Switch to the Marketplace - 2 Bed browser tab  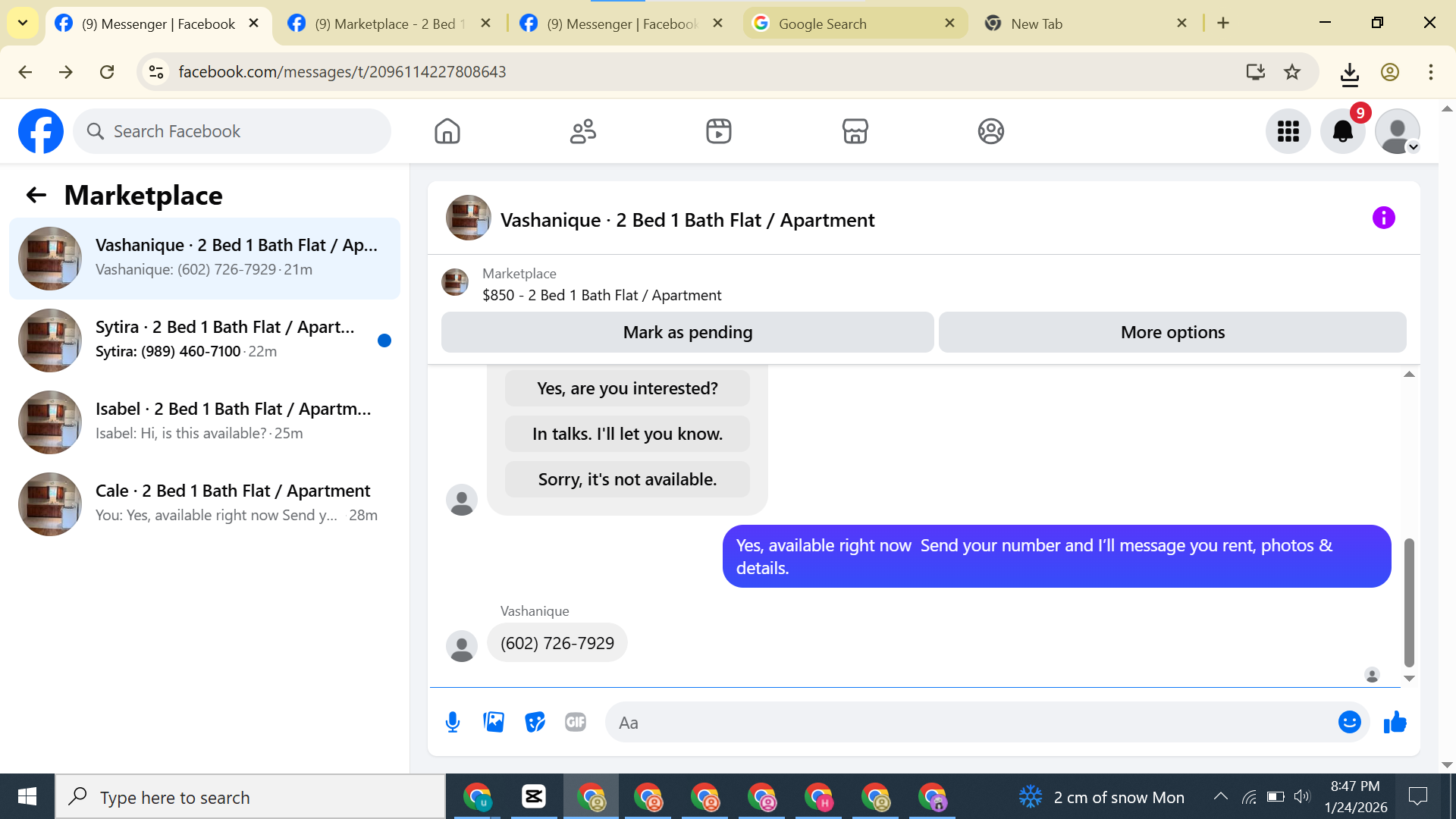(385, 24)
